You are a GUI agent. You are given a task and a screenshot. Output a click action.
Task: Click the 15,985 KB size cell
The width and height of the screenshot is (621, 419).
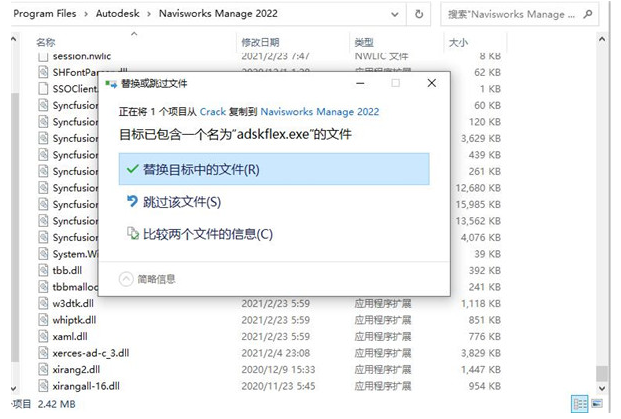478,204
